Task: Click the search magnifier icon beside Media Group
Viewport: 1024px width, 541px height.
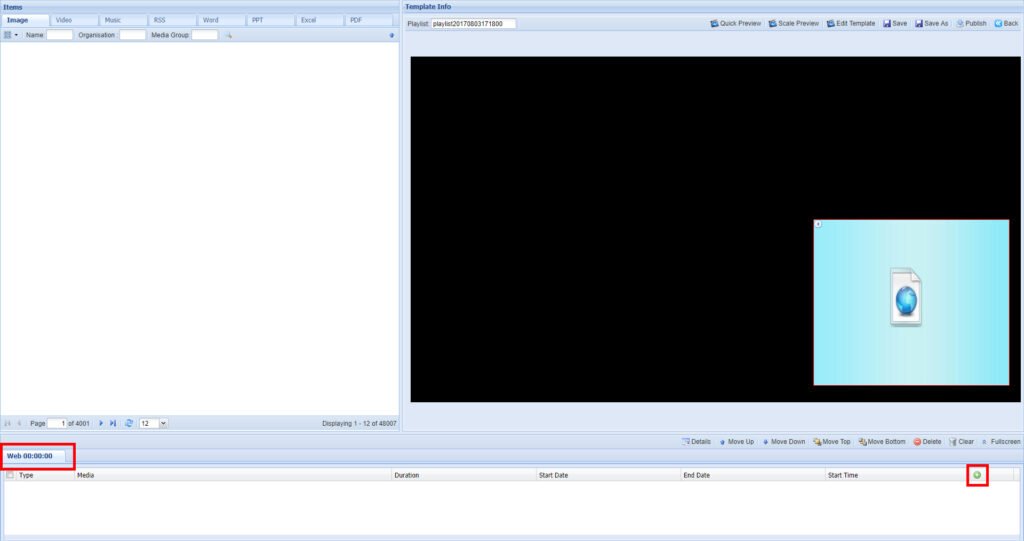Action: (228, 35)
